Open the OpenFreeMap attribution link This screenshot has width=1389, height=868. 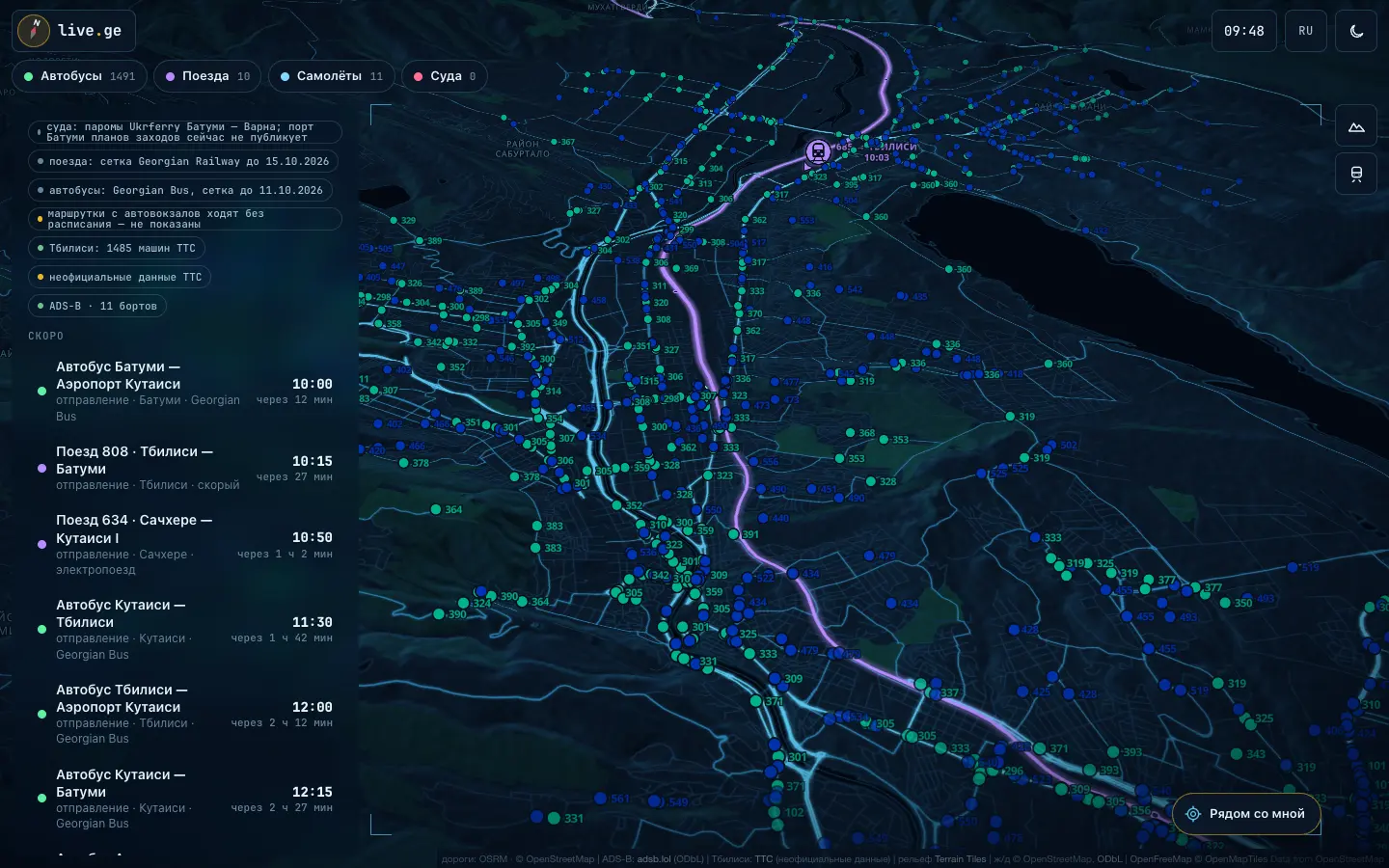pyautogui.click(x=1160, y=859)
